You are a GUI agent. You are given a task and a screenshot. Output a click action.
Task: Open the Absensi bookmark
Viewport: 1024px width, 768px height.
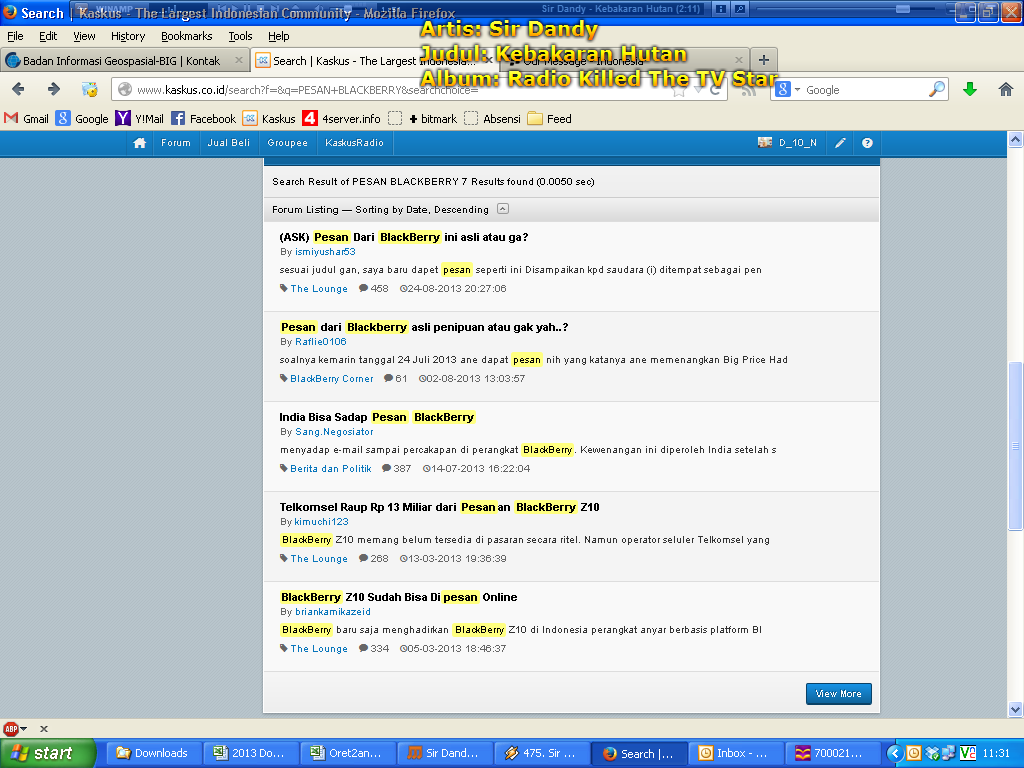point(492,119)
